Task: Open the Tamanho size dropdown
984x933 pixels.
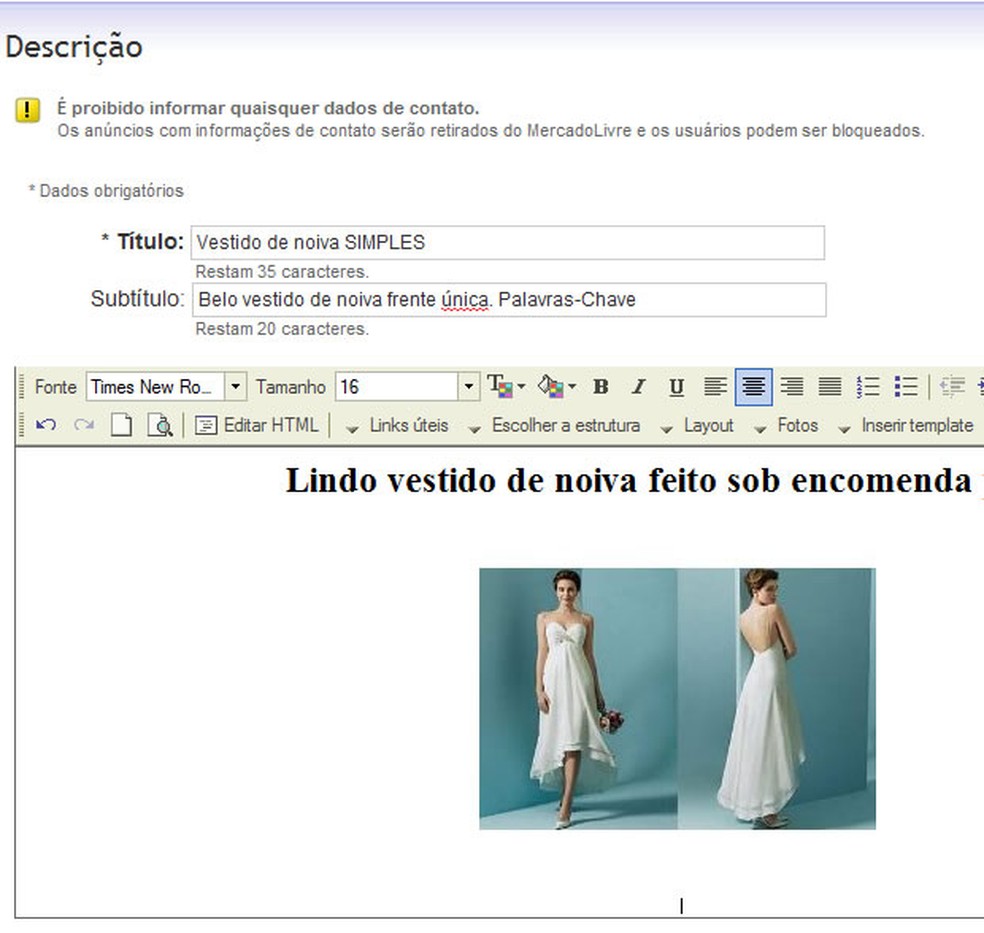Action: tap(467, 386)
